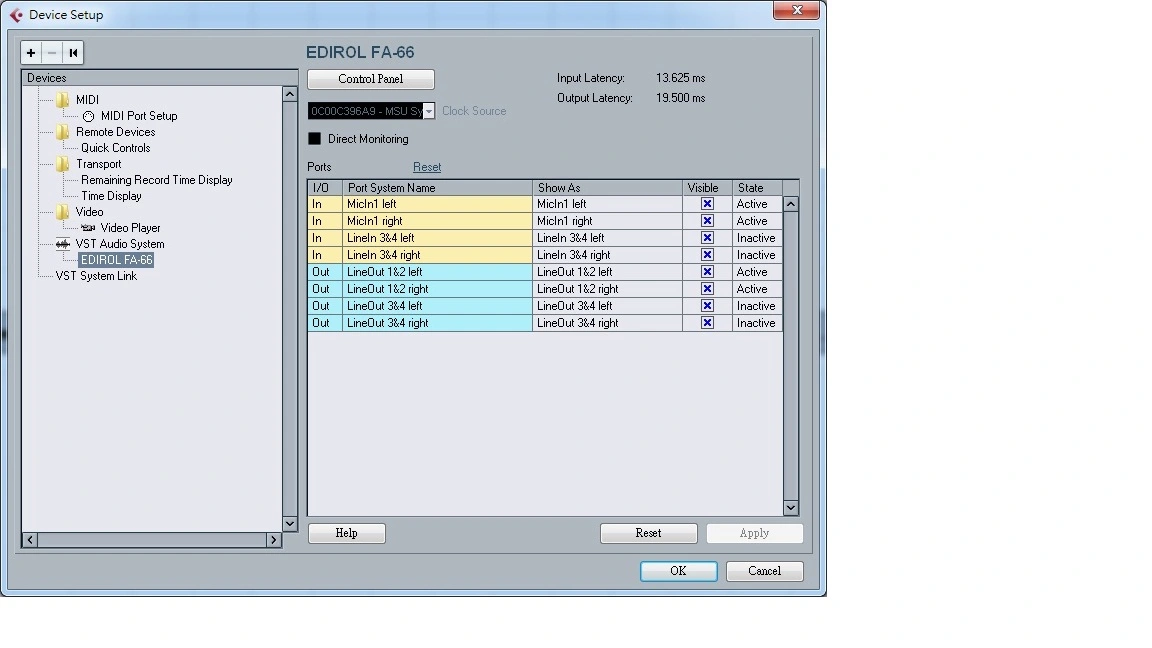This screenshot has height=648, width=1152.
Task: Open the Control Panel button
Action: coord(371,79)
